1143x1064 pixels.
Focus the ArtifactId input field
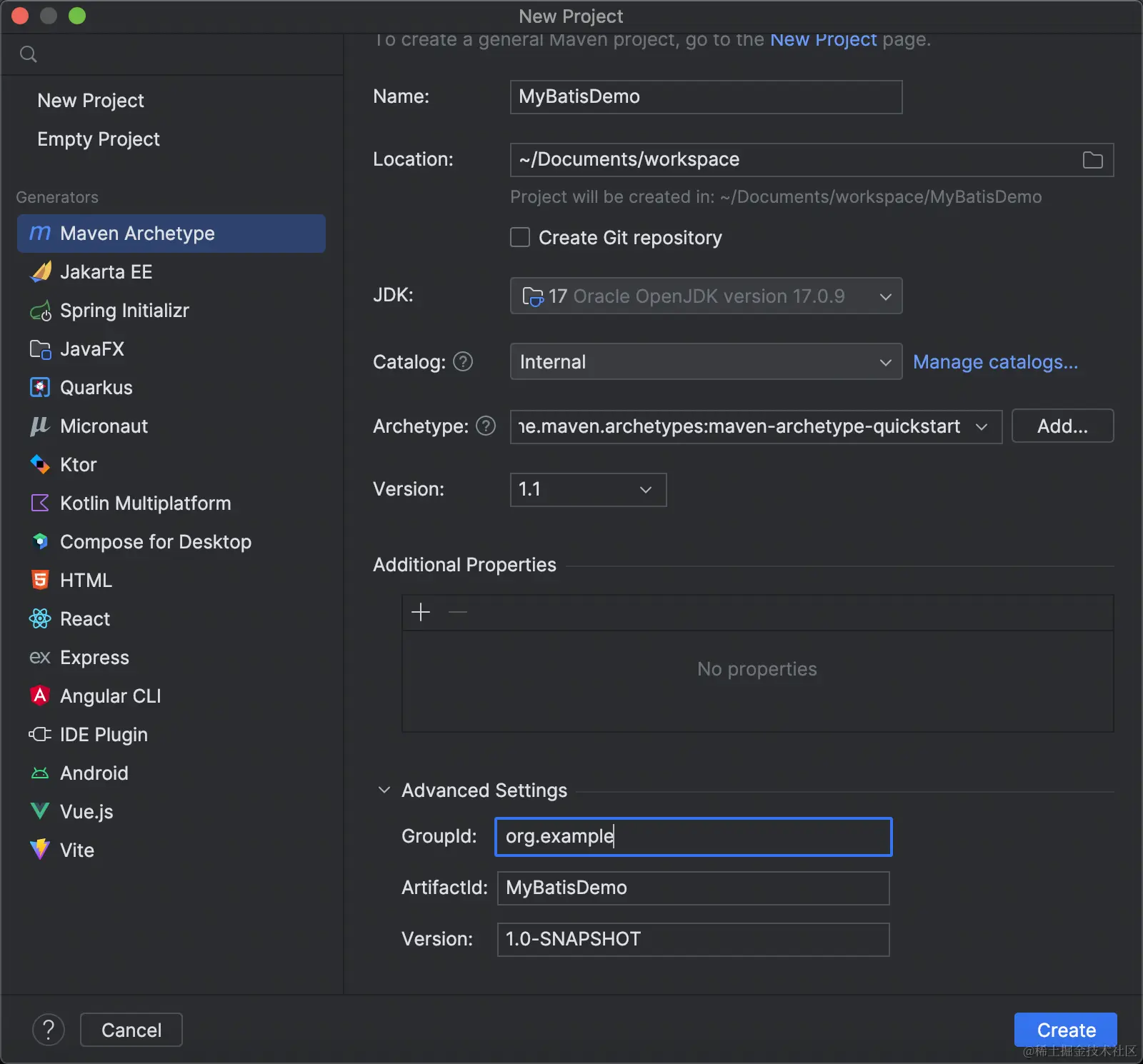click(x=694, y=888)
